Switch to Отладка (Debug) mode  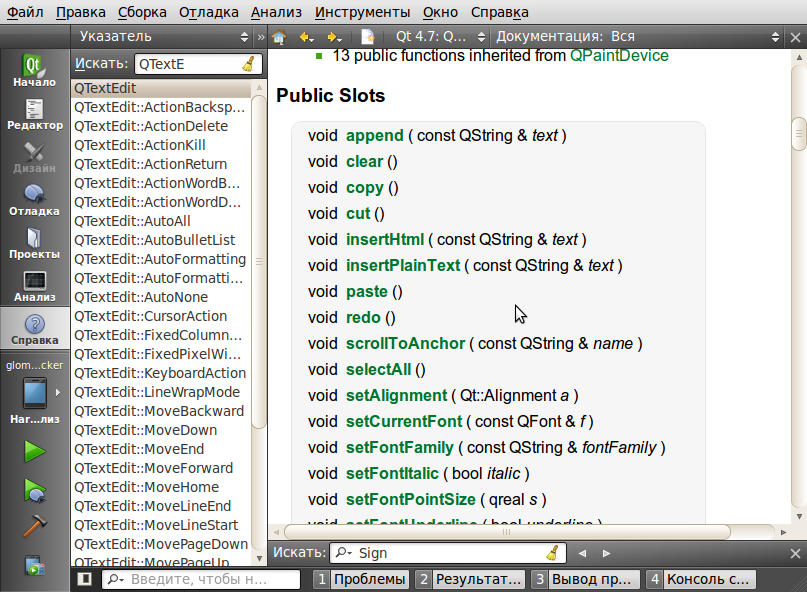click(x=34, y=198)
